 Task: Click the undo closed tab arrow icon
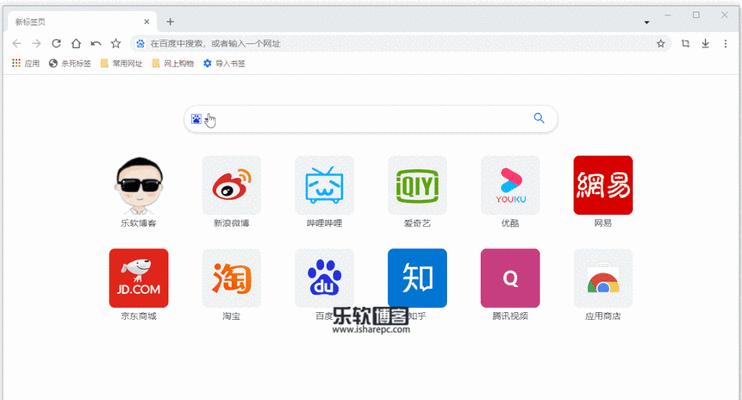tap(96, 44)
